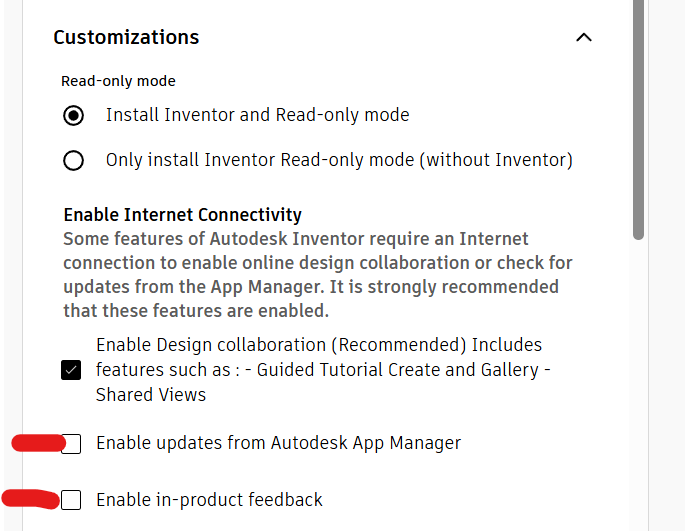Click scrollbar track below the thumb

[x=639, y=380]
